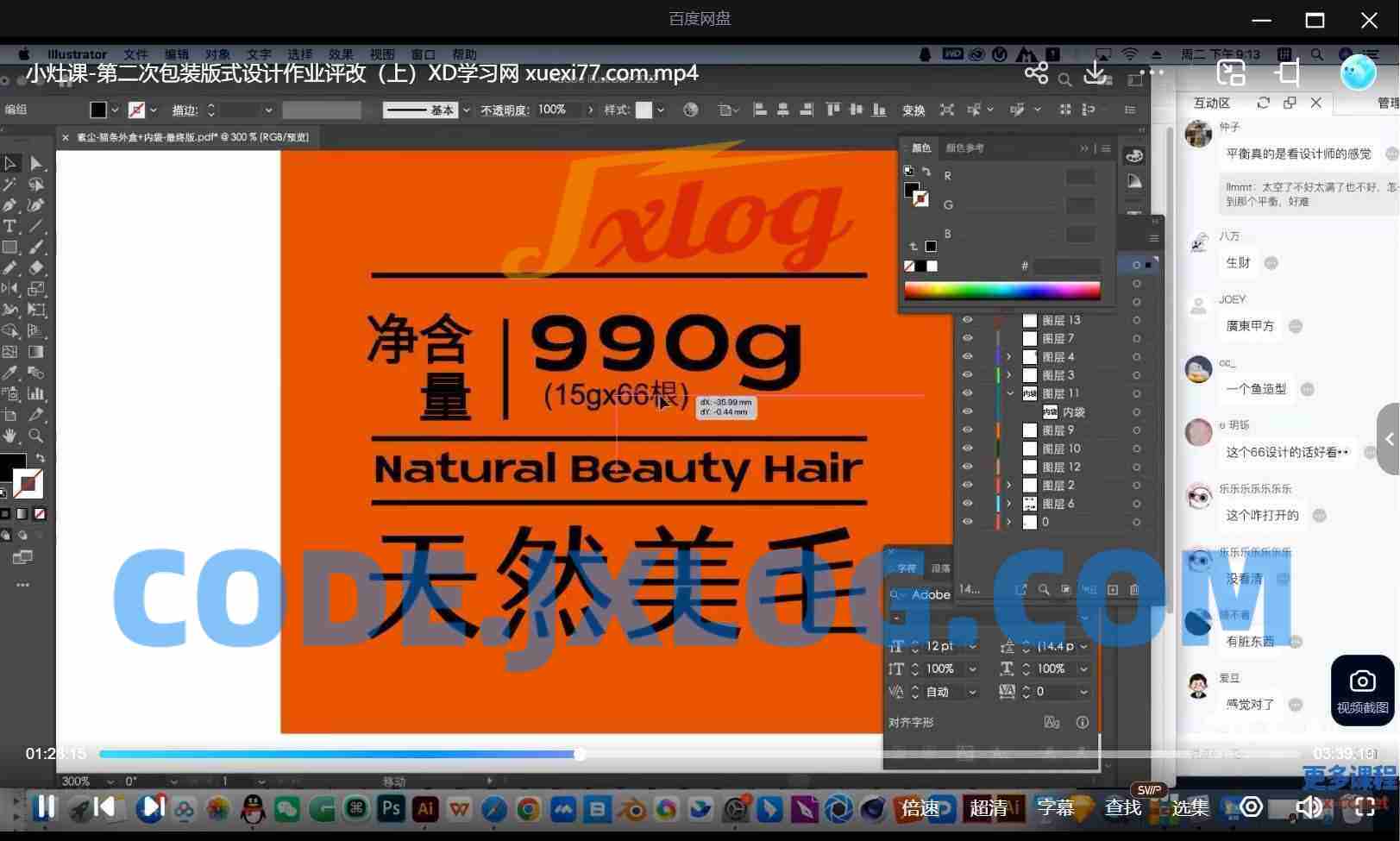This screenshot has width=1400, height=841.
Task: Pause the video playback
Action: click(x=45, y=807)
